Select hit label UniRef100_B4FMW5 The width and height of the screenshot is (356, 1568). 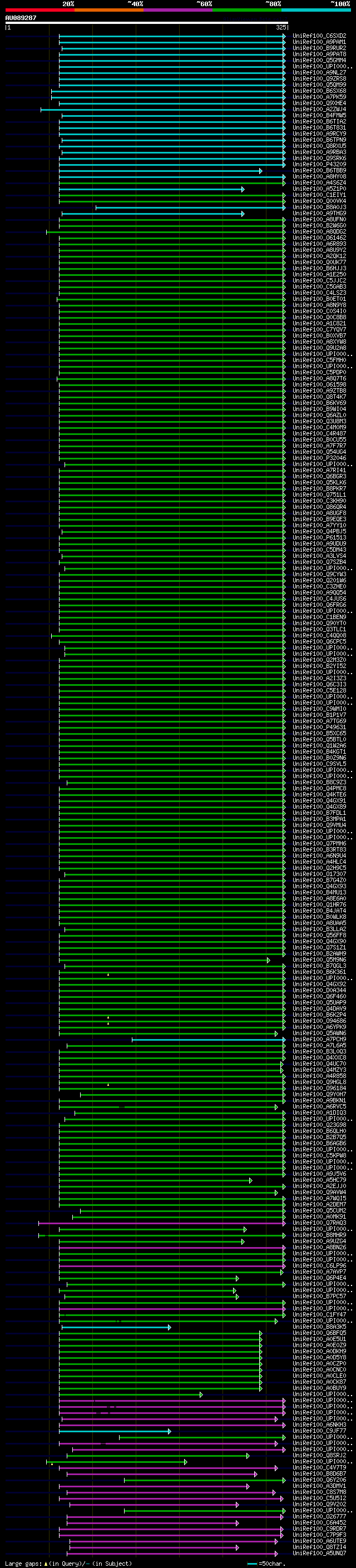tap(319, 116)
